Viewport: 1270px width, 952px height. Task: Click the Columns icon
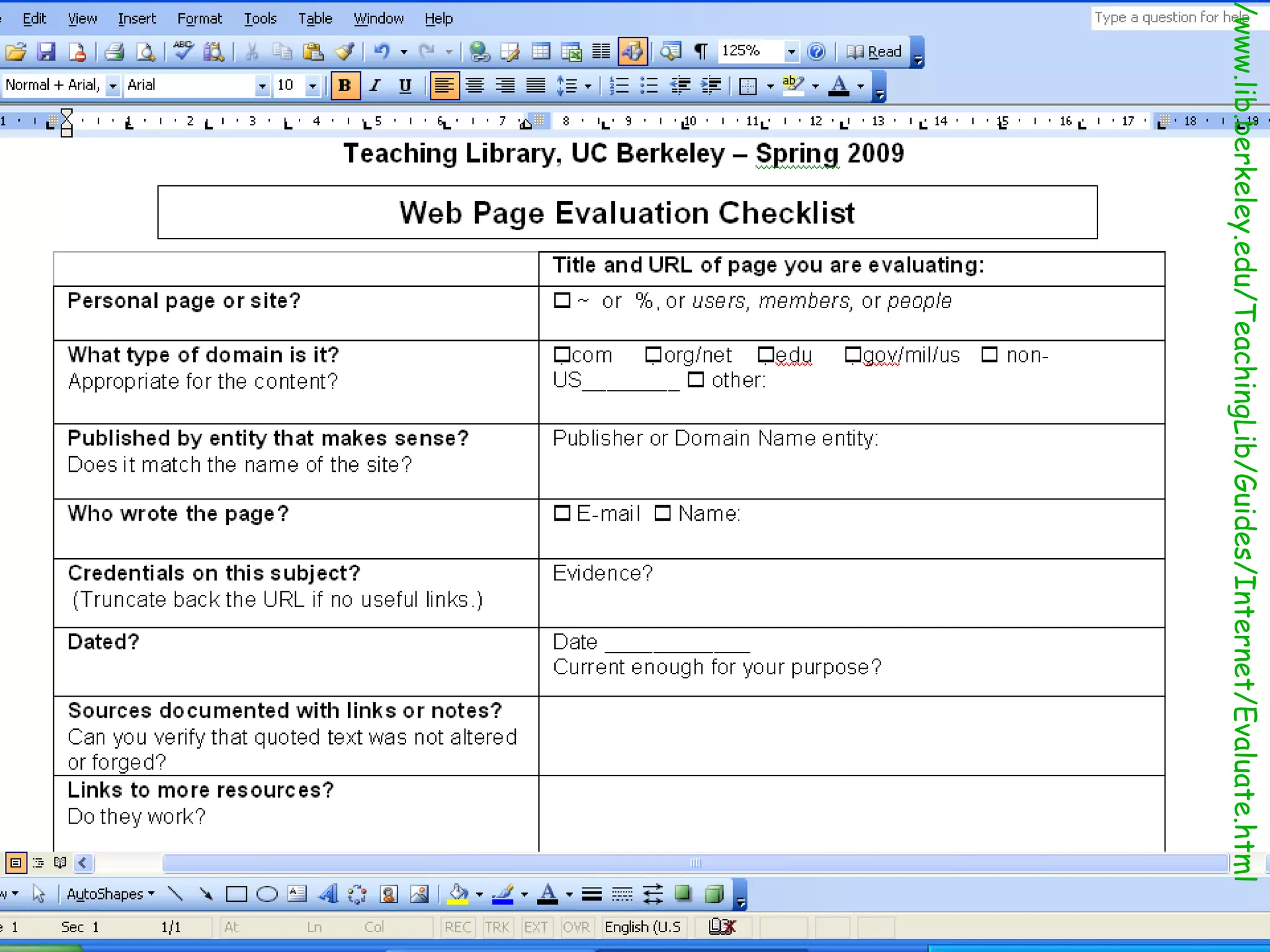click(x=601, y=51)
